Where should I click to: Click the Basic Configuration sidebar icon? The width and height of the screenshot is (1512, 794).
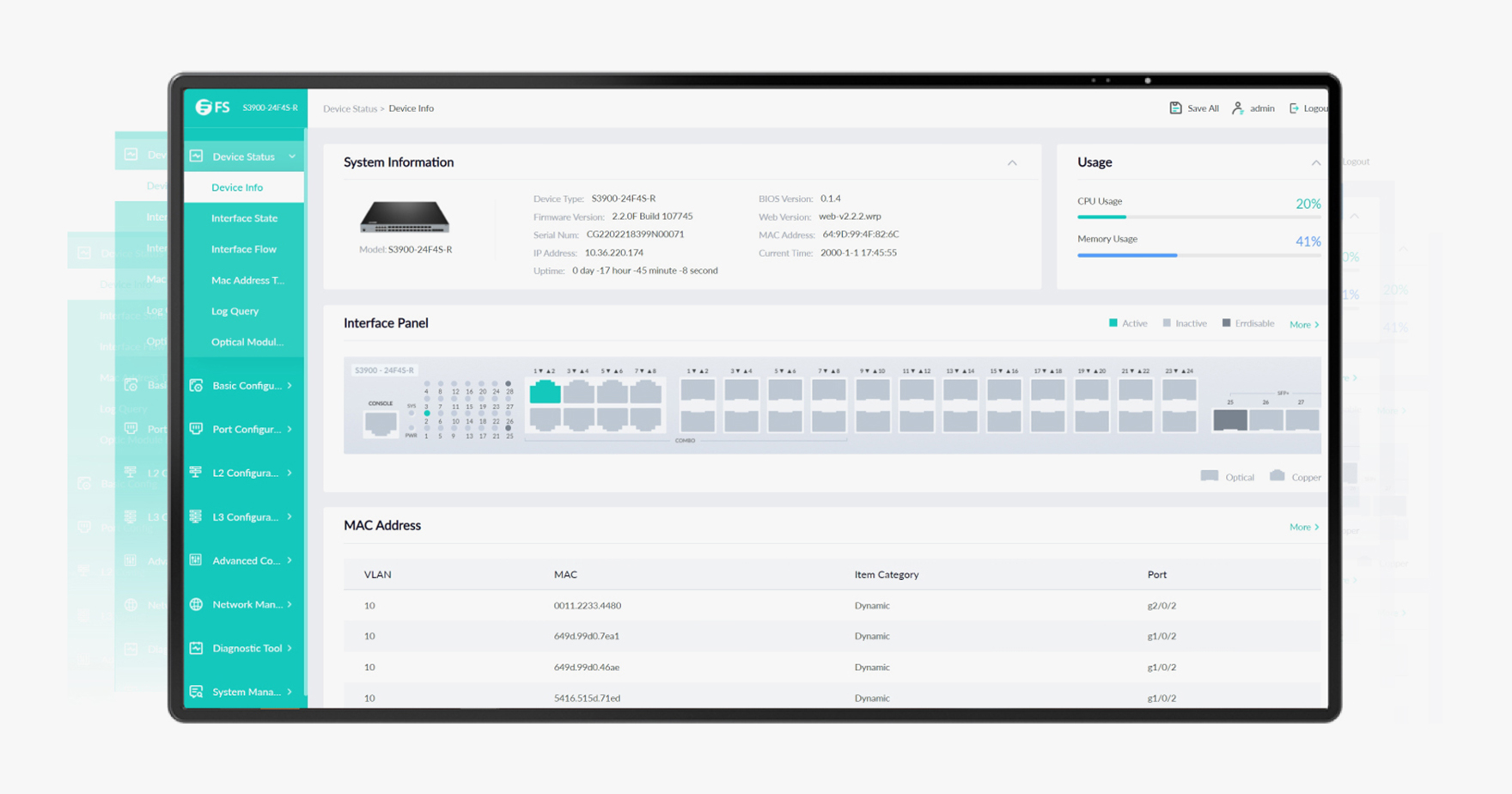[x=197, y=386]
